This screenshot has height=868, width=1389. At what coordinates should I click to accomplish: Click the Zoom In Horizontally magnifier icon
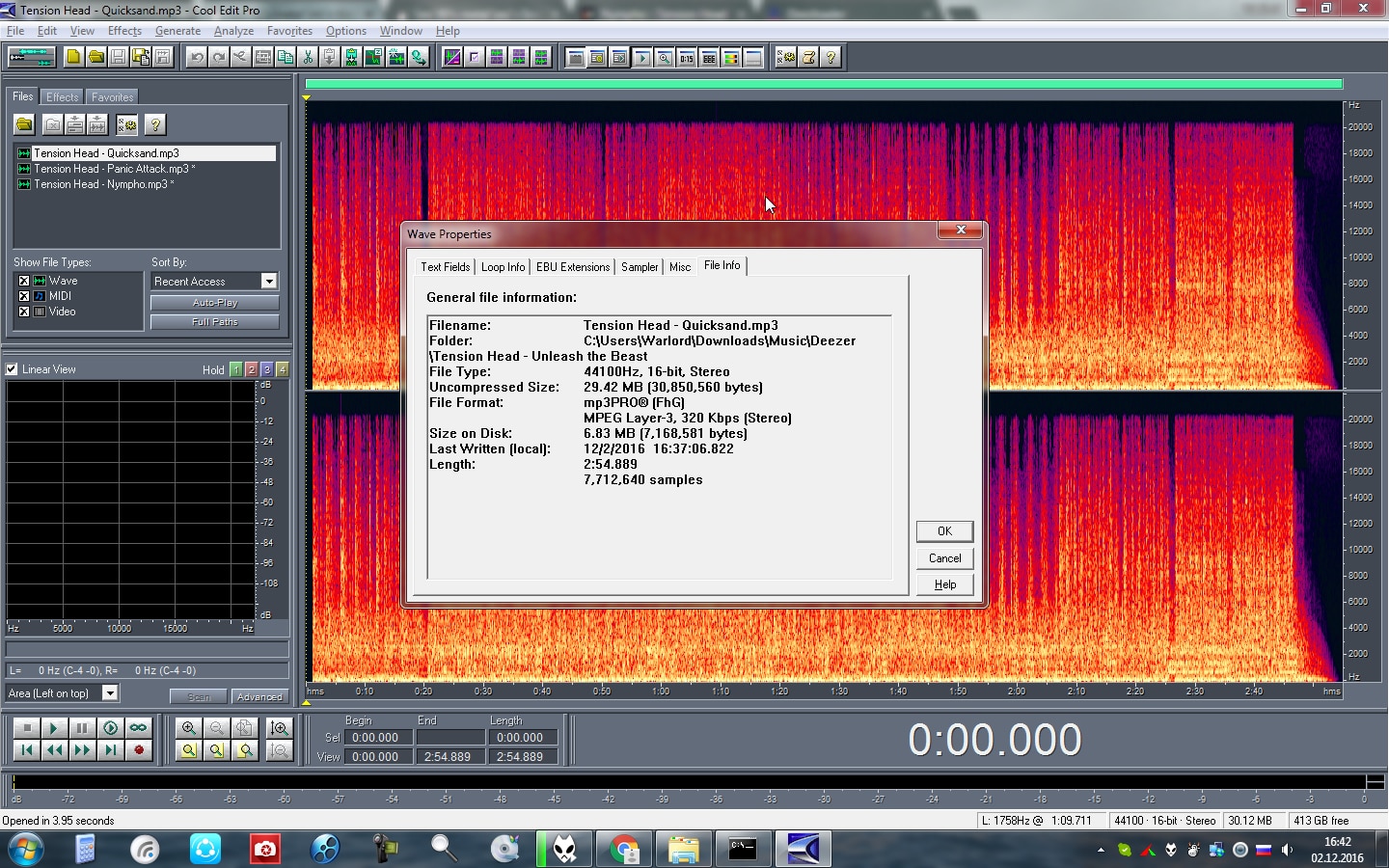coord(188,728)
